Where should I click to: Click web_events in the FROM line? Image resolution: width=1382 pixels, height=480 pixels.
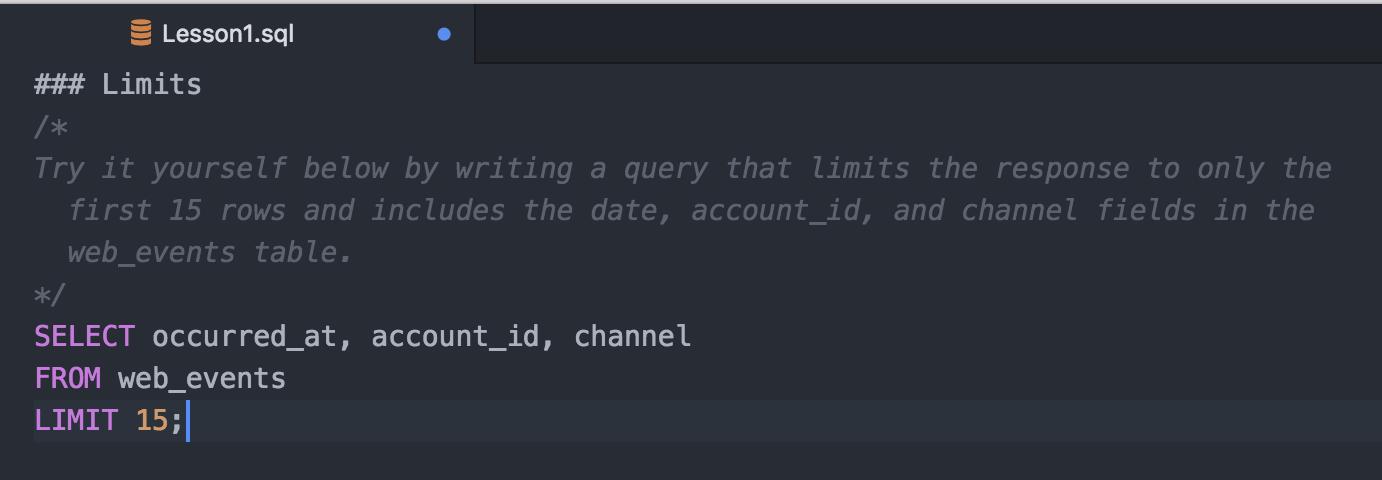(202, 378)
